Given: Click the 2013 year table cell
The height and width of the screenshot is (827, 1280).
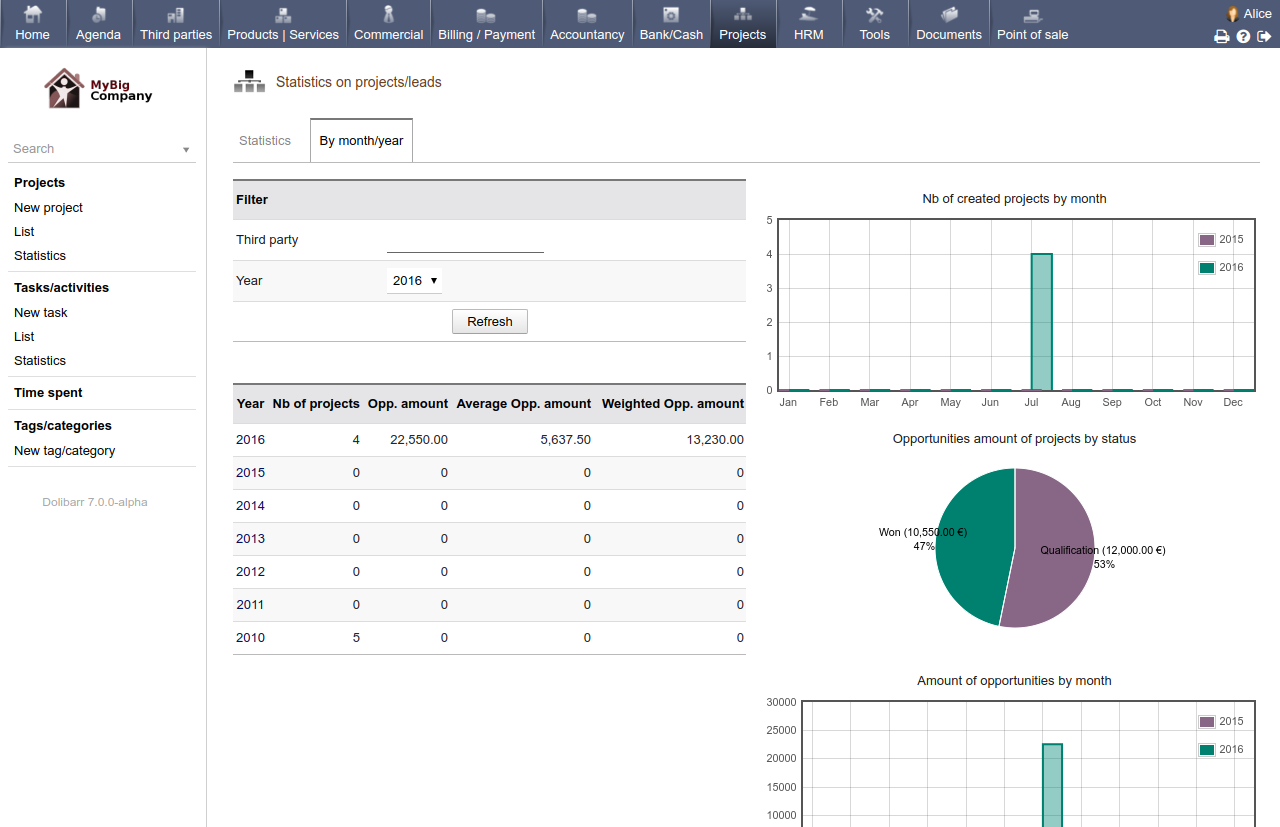Looking at the screenshot, I should 250,539.
